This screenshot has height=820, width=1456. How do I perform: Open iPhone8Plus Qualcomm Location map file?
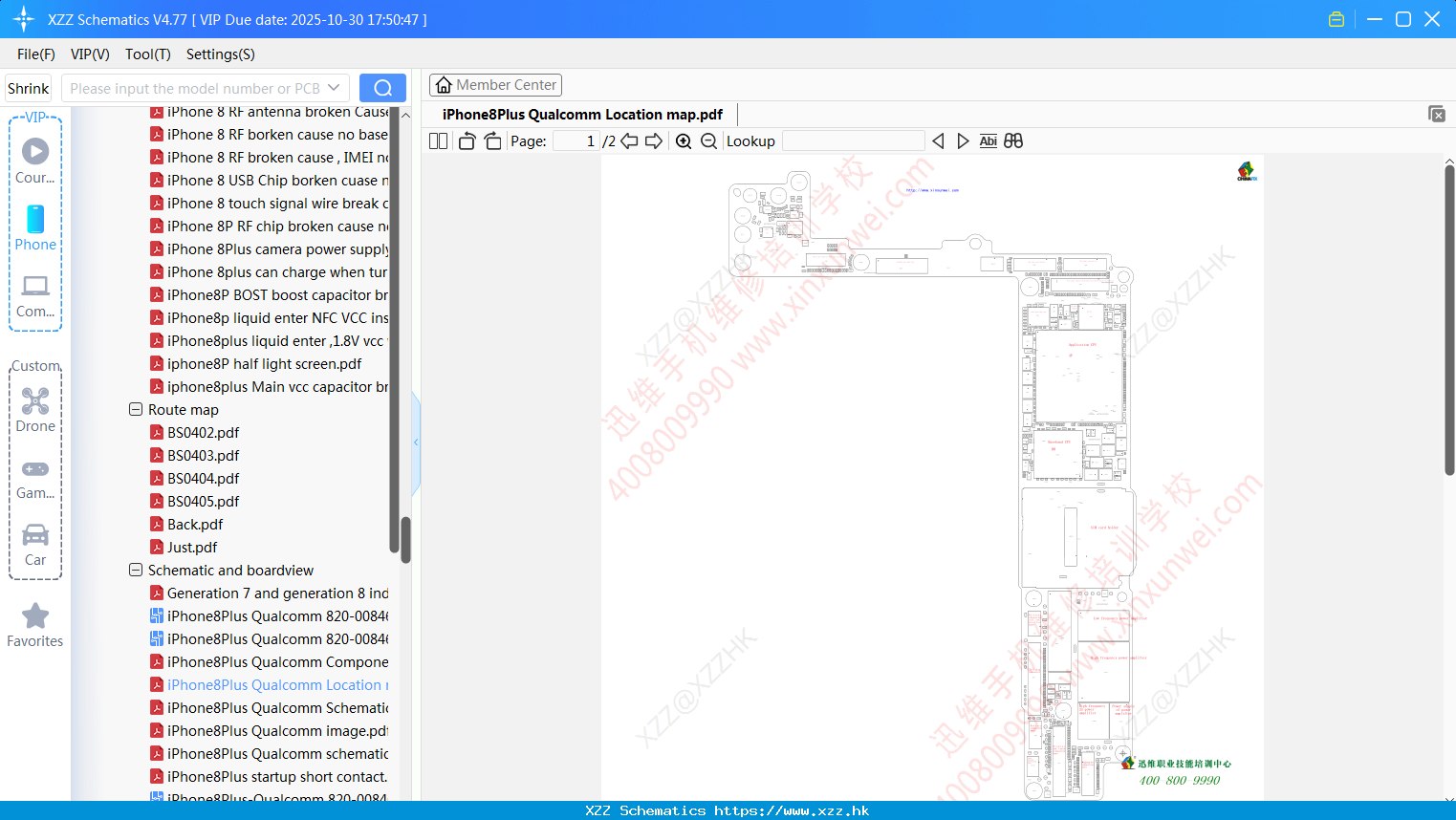(x=270, y=684)
